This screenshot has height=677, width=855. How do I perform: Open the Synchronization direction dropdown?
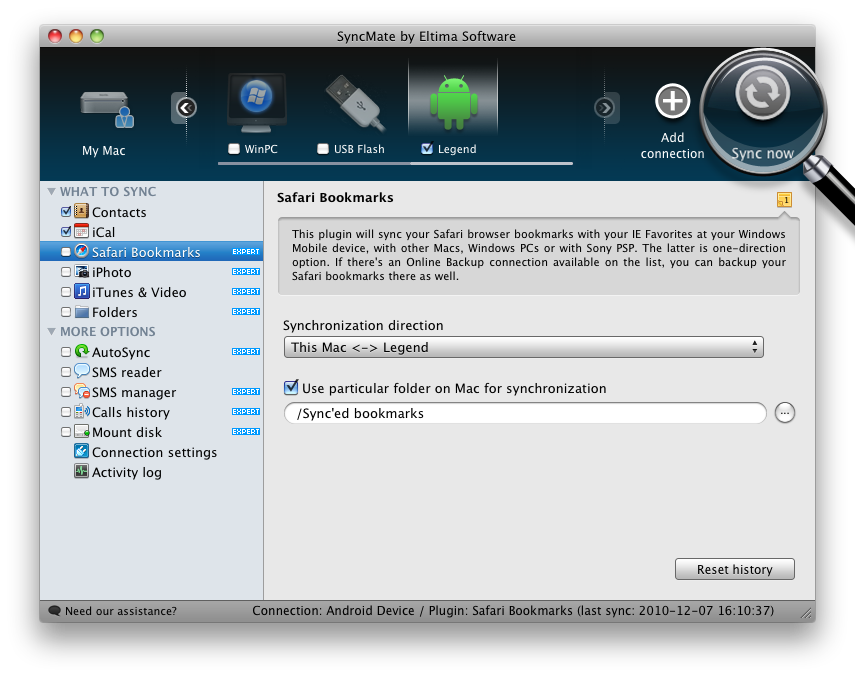[523, 348]
